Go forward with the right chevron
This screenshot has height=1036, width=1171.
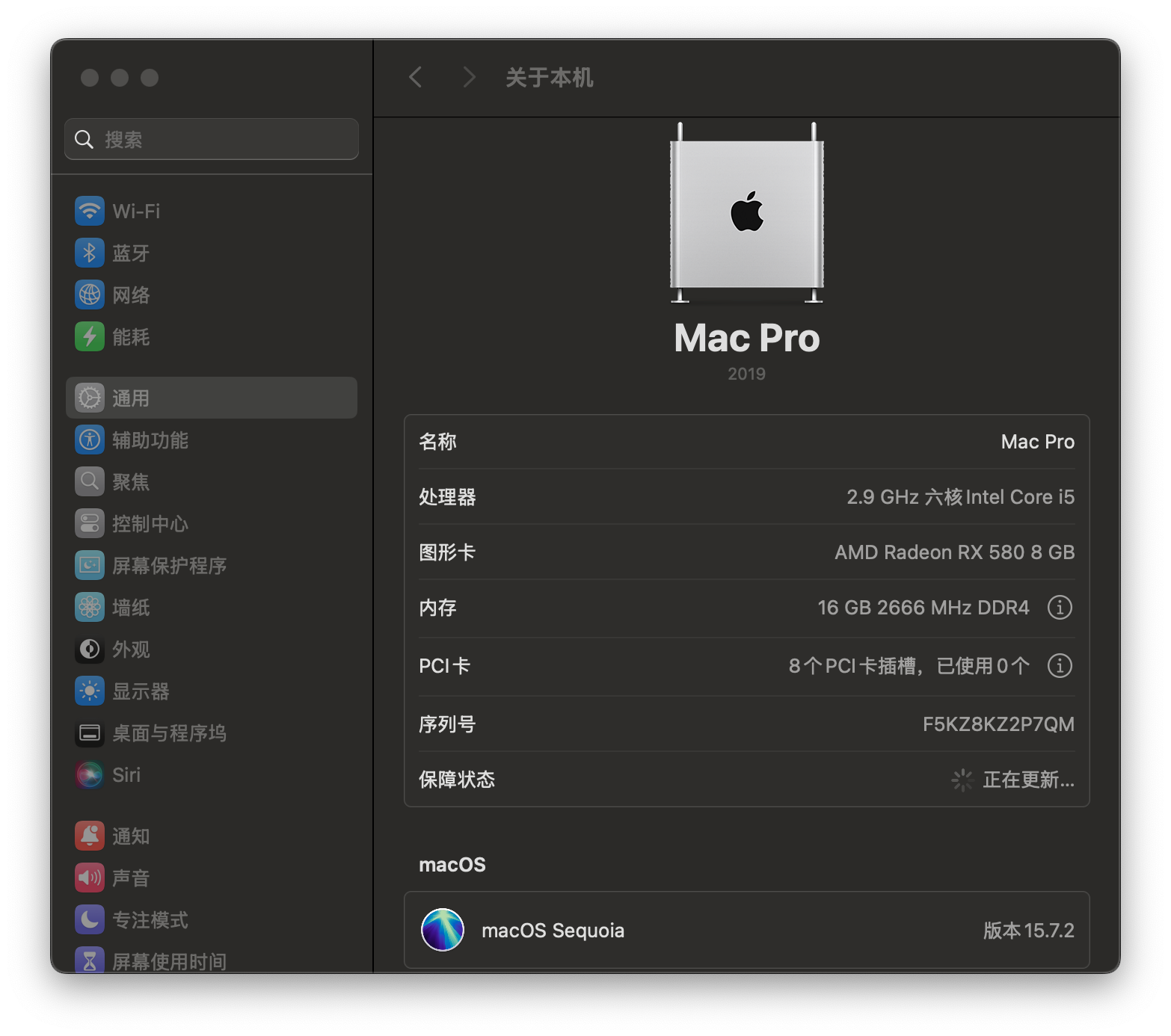coord(469,77)
